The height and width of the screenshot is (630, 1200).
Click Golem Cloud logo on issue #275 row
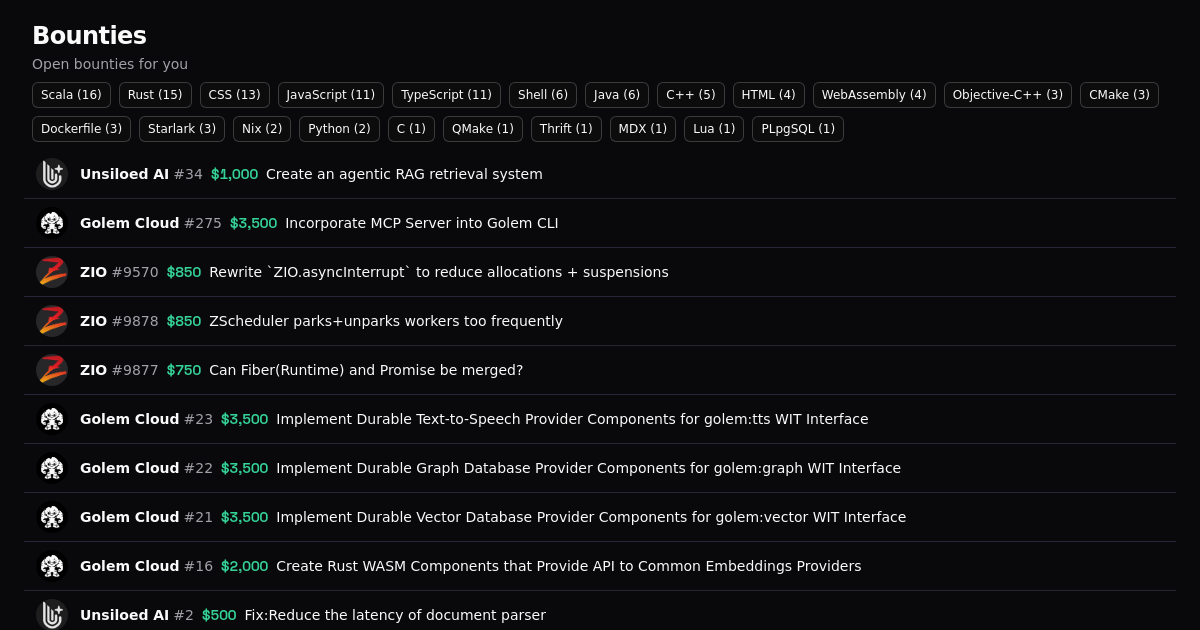click(52, 223)
